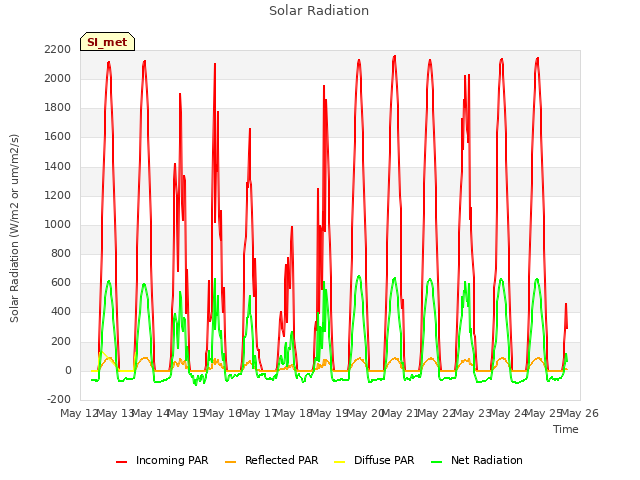Click the orange Reflected PAR legend swatch

tap(231, 462)
